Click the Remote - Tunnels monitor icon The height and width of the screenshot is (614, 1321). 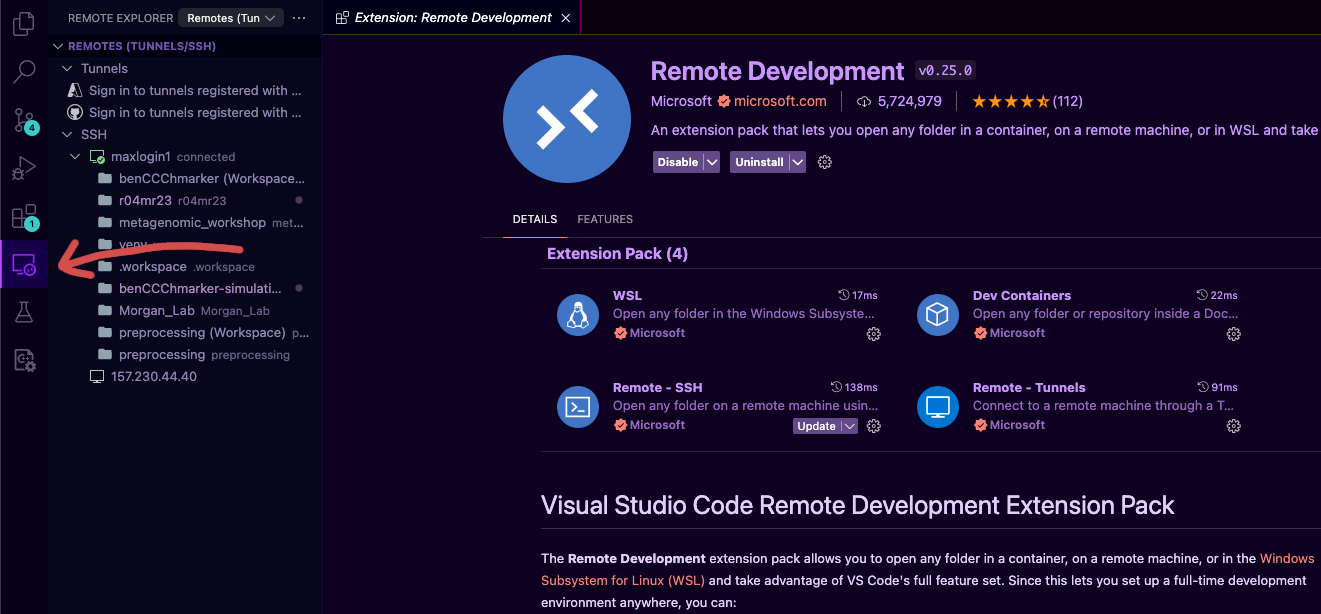point(937,407)
